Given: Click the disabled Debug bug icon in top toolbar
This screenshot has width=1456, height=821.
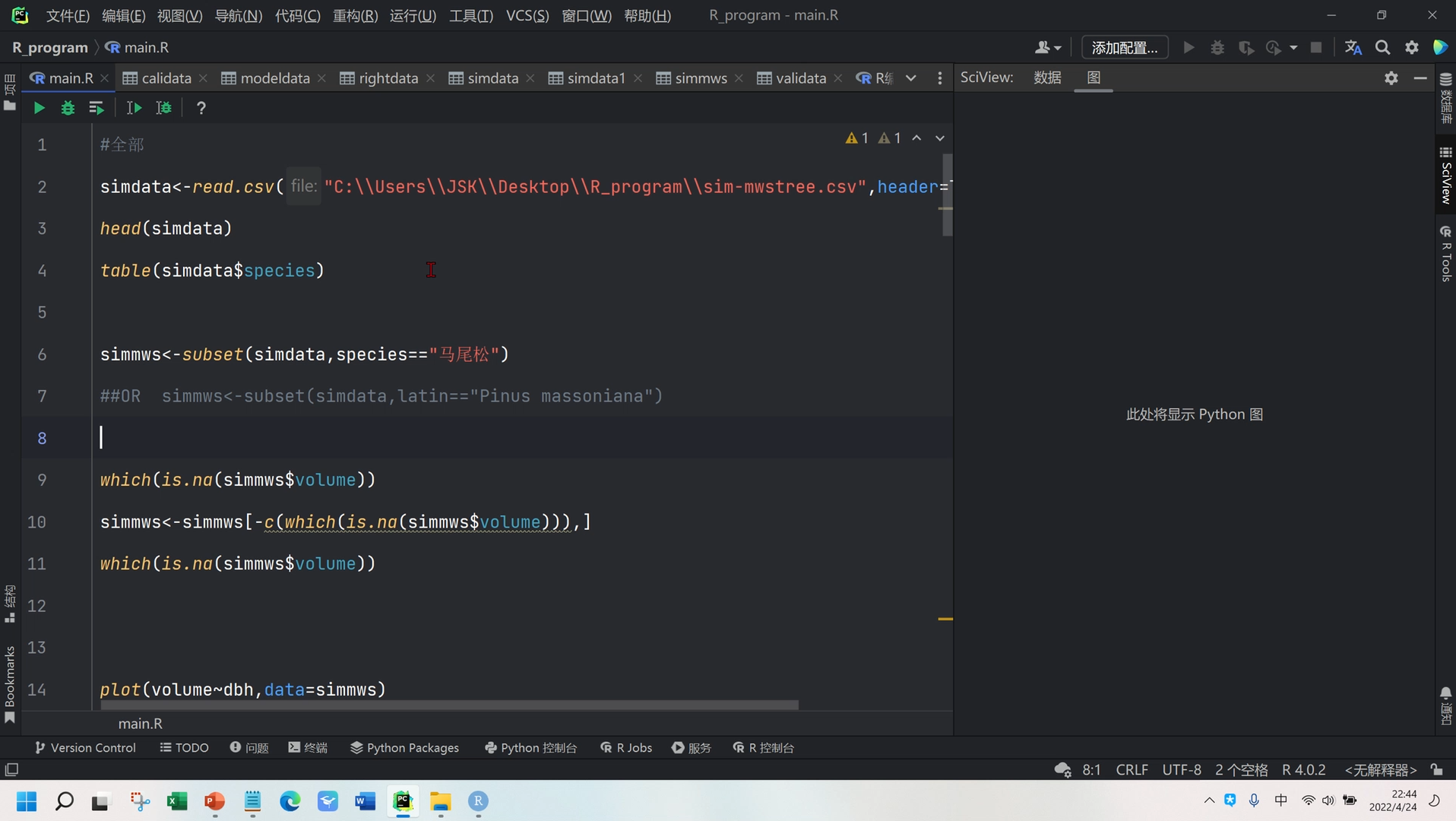Looking at the screenshot, I should pyautogui.click(x=1217, y=47).
